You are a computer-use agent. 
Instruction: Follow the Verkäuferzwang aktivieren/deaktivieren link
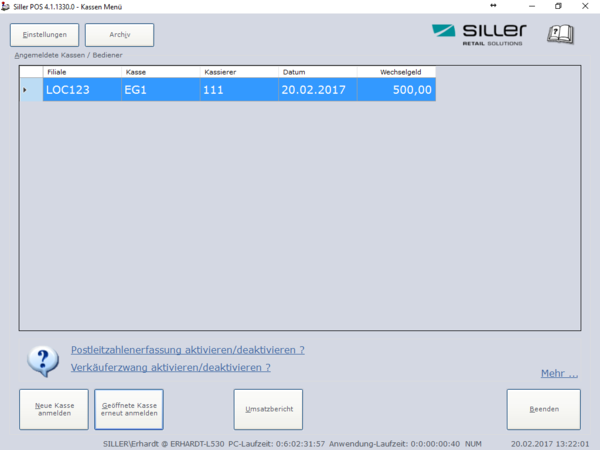click(171, 367)
